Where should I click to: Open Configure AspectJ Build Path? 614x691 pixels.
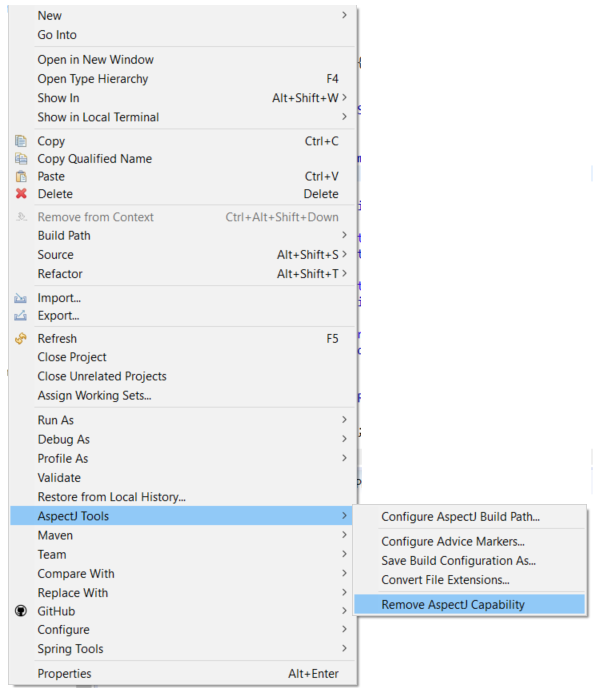coord(470,516)
